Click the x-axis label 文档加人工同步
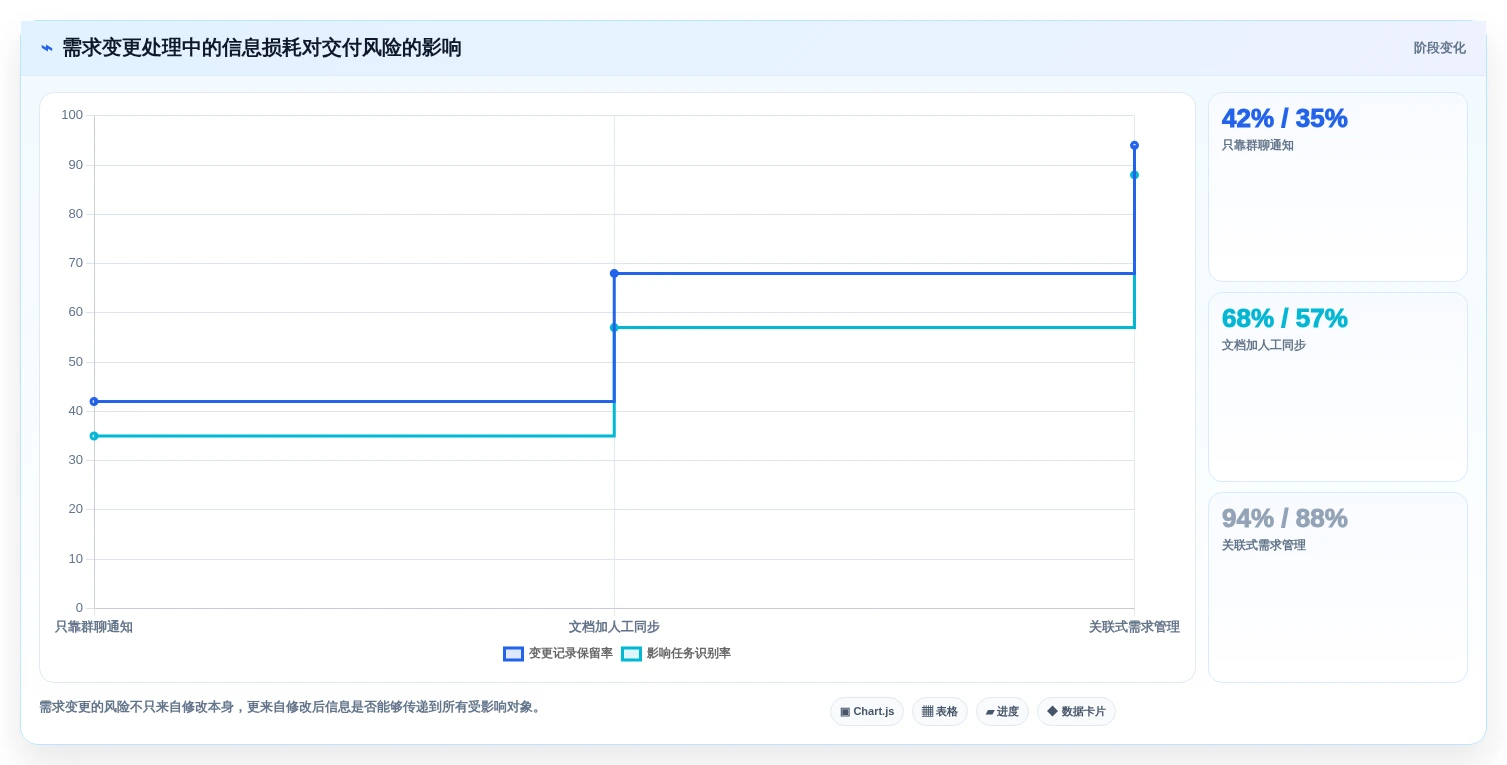The image size is (1507, 765). [x=614, y=627]
